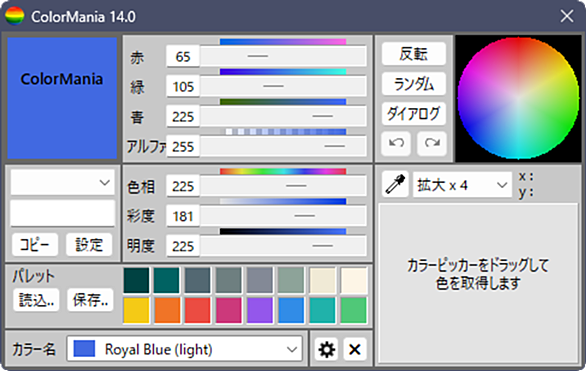This screenshot has height=371, width=586.
Task: Select the yellow palette swatch
Action: click(x=136, y=310)
